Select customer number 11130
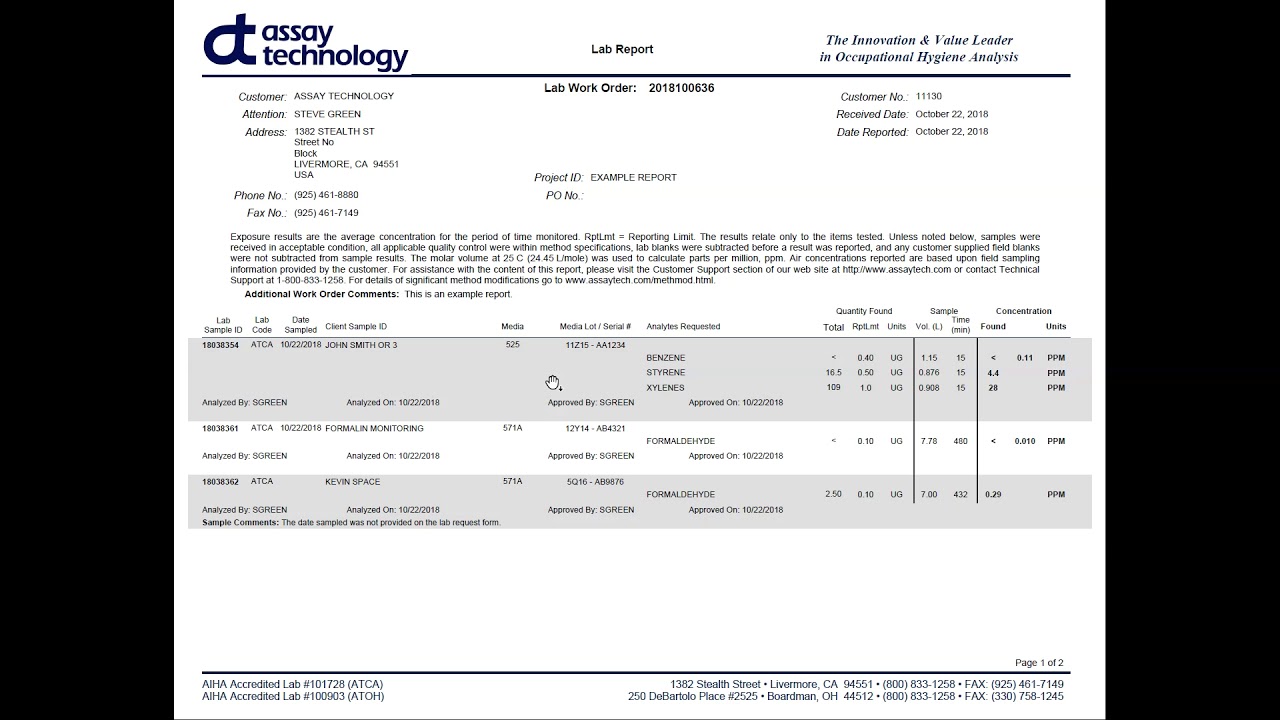Viewport: 1280px width, 720px height. (x=928, y=97)
